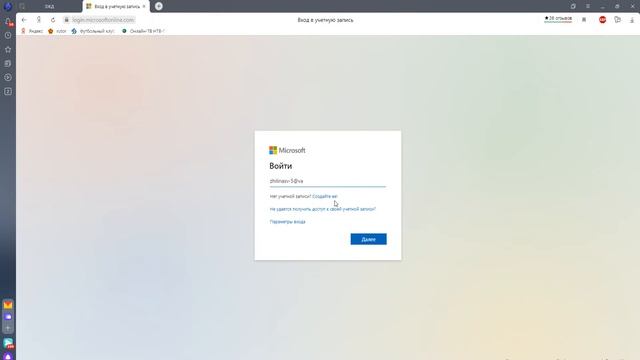Open the sign-in options link
Viewport: 640px width, 360px height.
pos(287,222)
